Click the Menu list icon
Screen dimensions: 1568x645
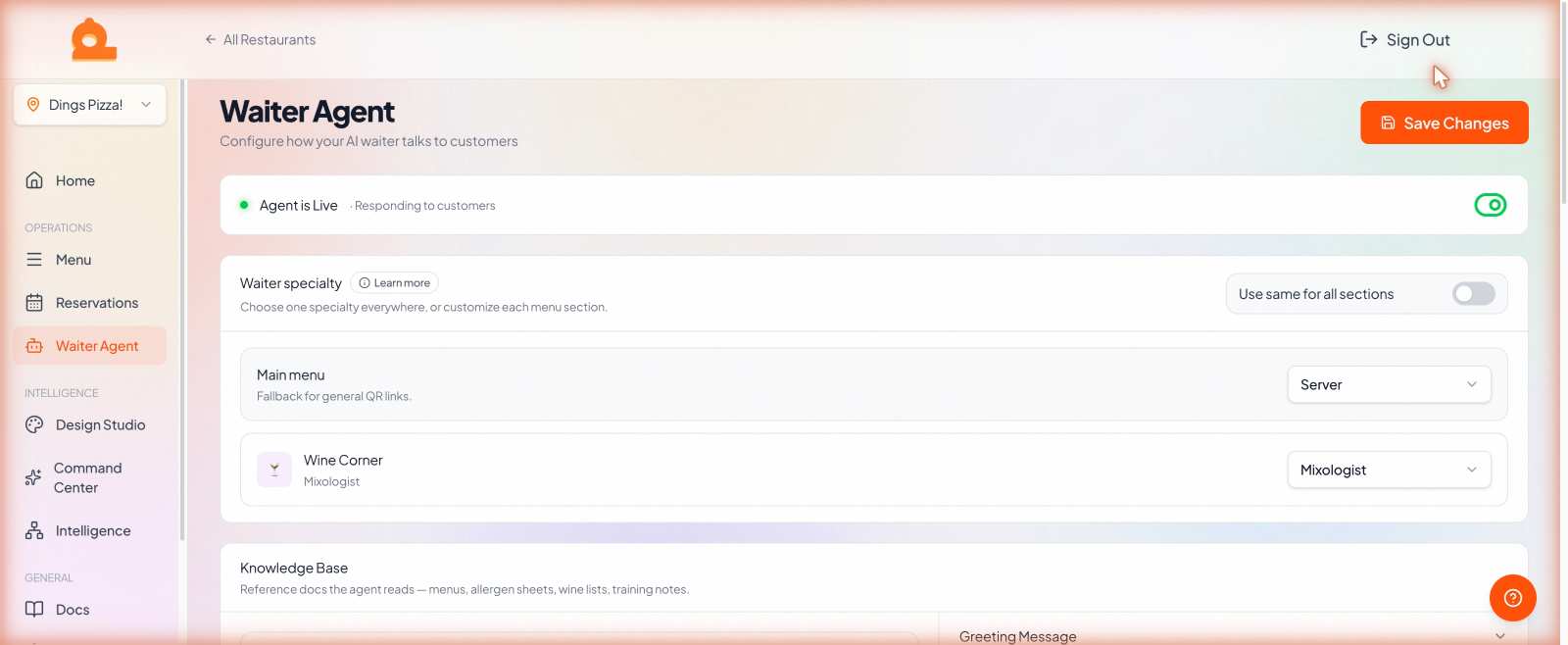34,260
